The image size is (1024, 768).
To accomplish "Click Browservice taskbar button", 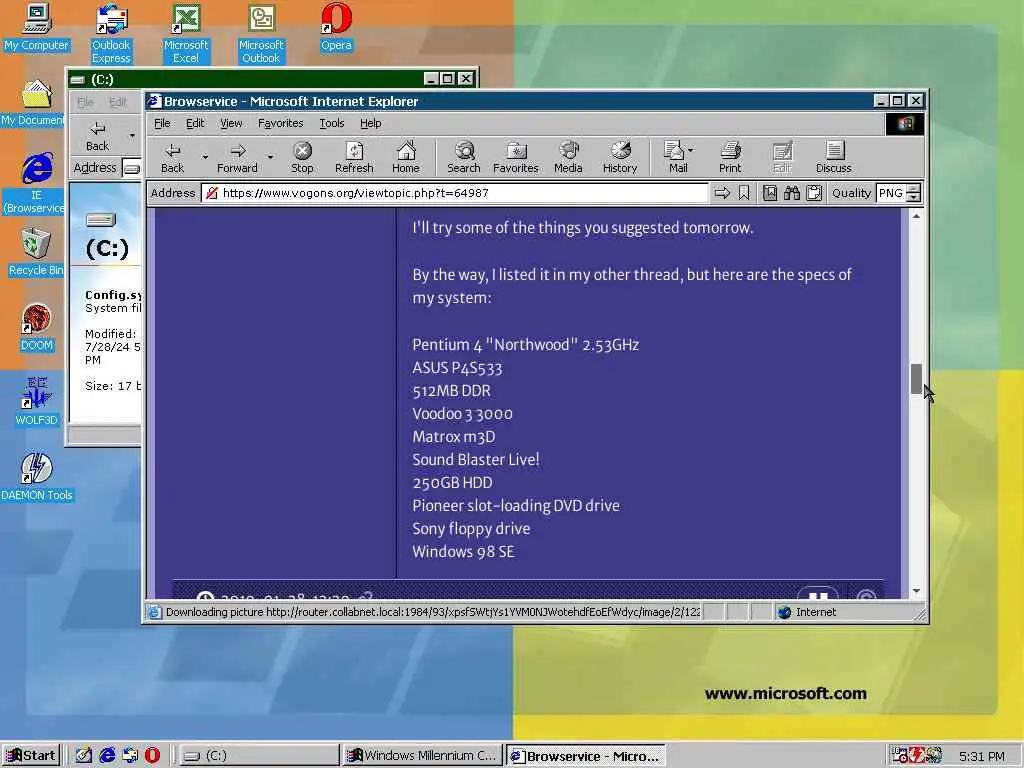I will tap(586, 756).
